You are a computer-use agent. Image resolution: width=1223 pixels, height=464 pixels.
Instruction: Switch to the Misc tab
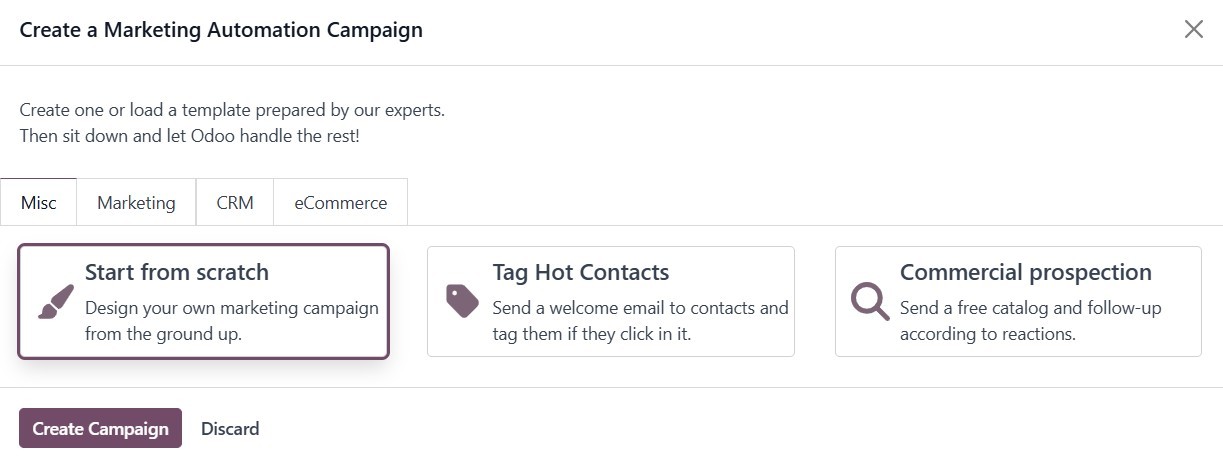39,203
